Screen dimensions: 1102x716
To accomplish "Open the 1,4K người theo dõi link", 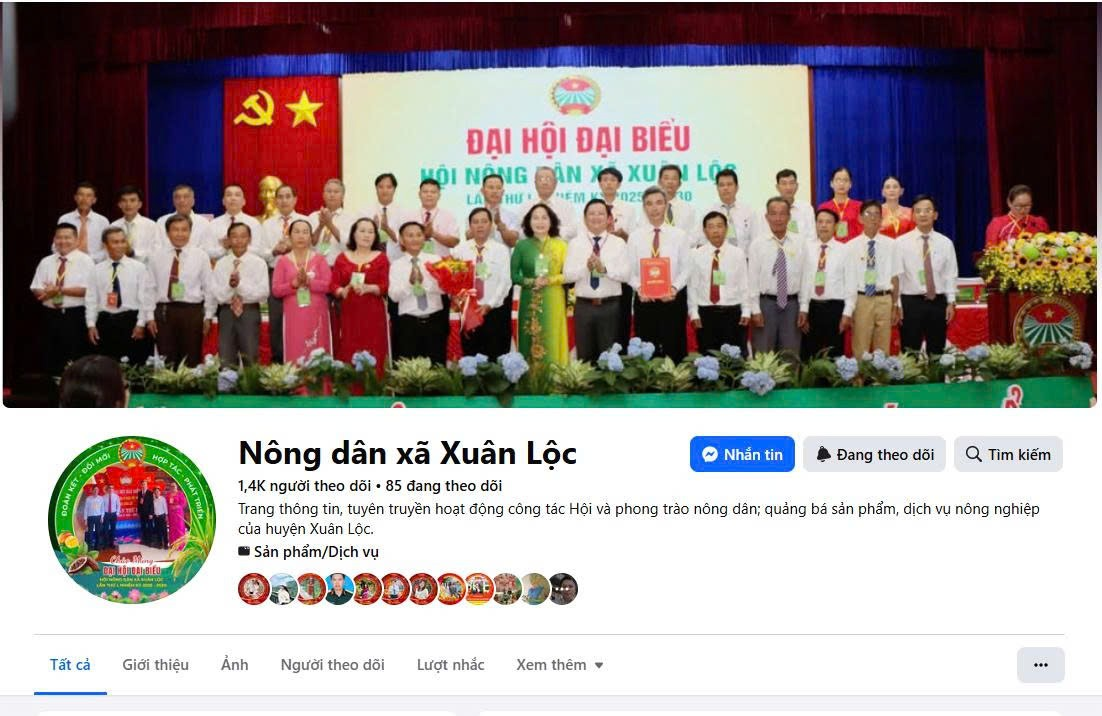I will tap(304, 486).
